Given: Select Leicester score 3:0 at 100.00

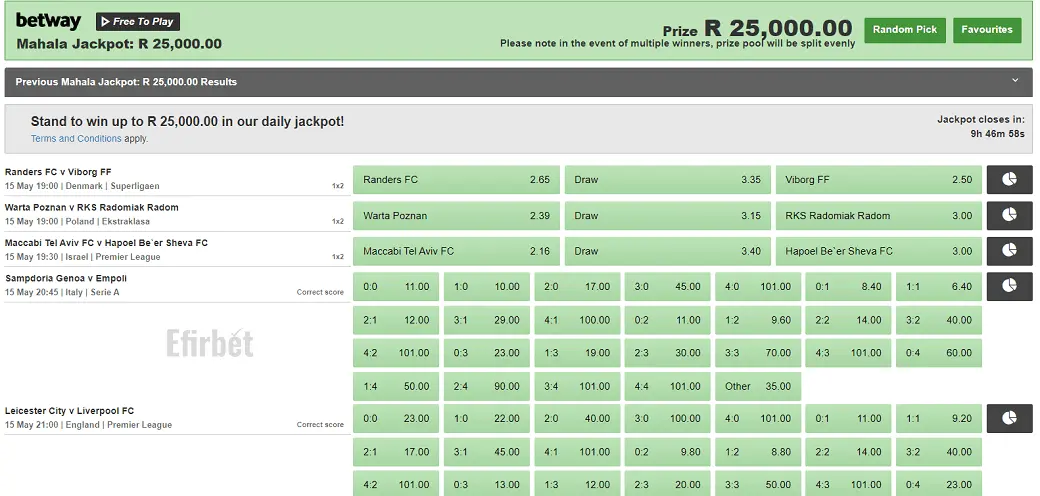Looking at the screenshot, I should pyautogui.click(x=667, y=418).
